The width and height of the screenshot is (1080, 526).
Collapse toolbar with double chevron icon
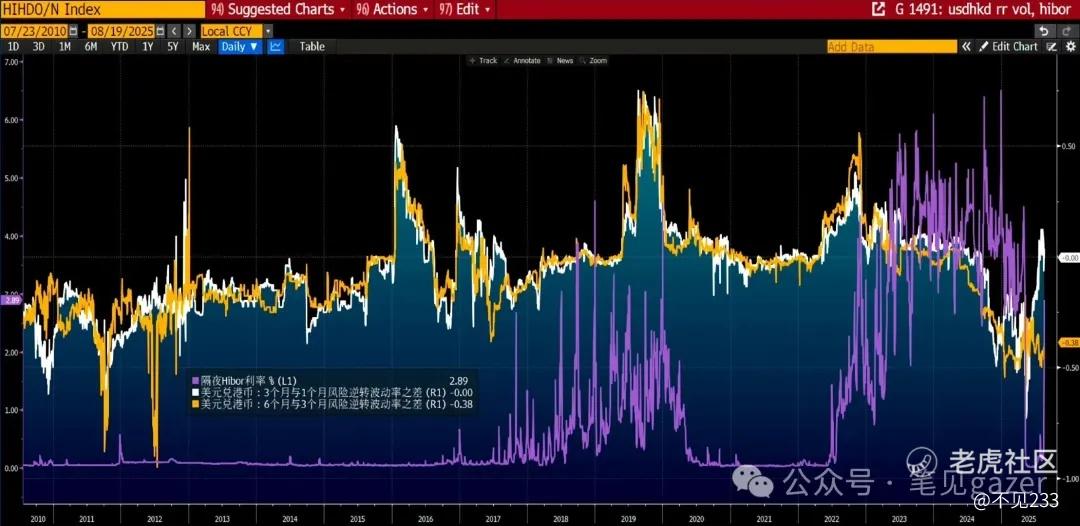pos(966,46)
